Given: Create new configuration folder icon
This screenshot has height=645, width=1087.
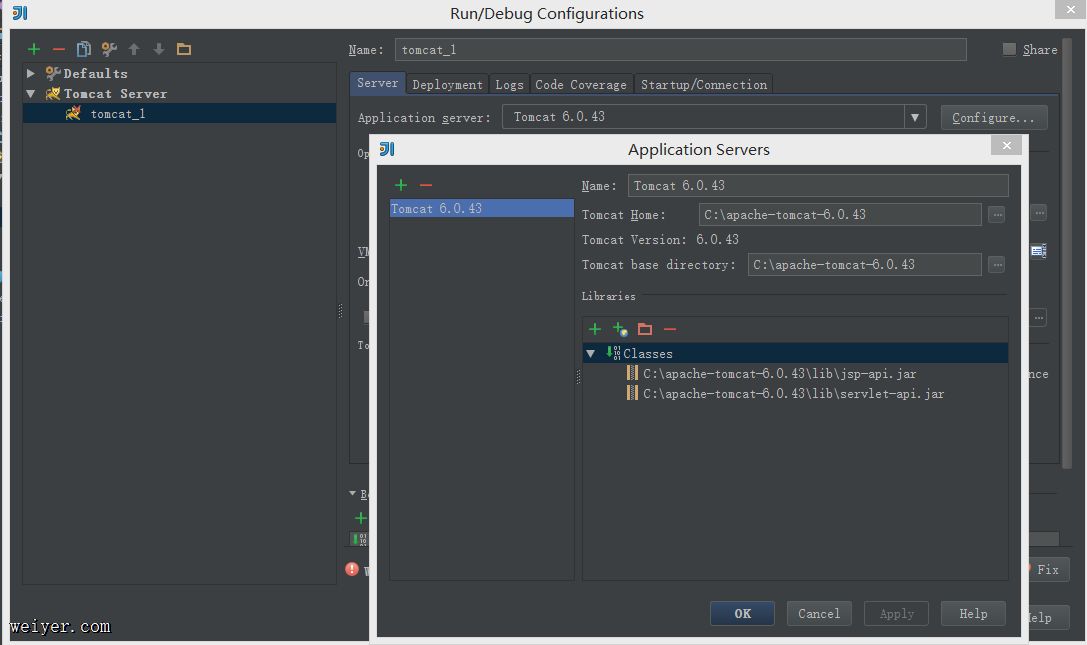Looking at the screenshot, I should [x=184, y=49].
